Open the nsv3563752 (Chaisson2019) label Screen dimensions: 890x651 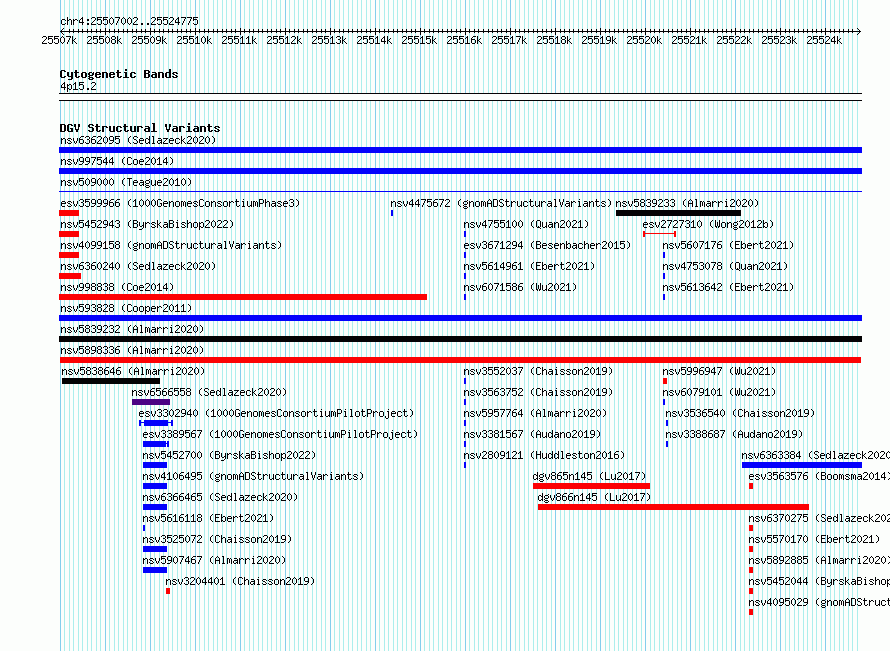[x=539, y=392]
